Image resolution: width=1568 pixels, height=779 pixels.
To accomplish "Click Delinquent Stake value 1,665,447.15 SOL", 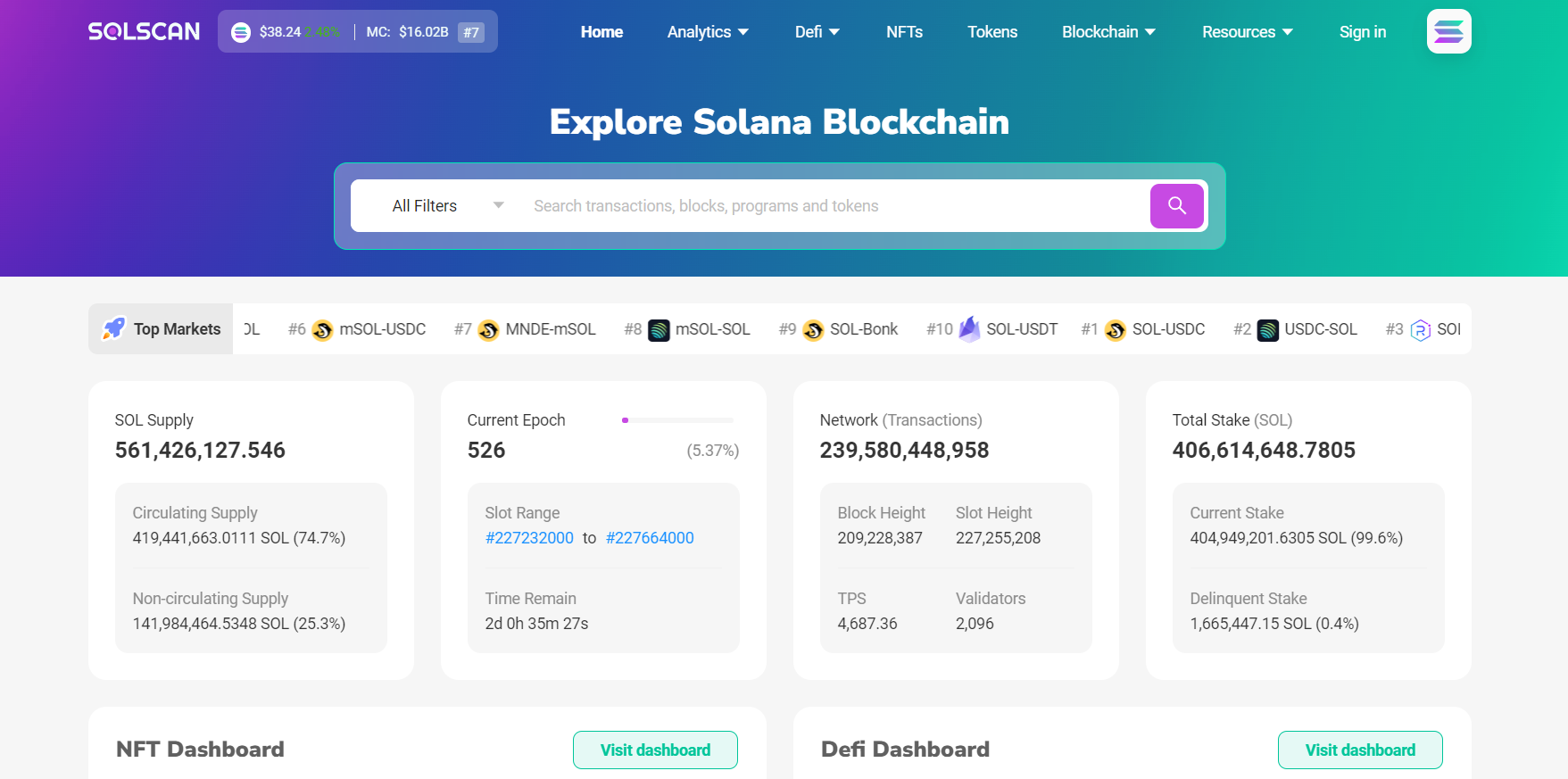I will pos(1274,624).
